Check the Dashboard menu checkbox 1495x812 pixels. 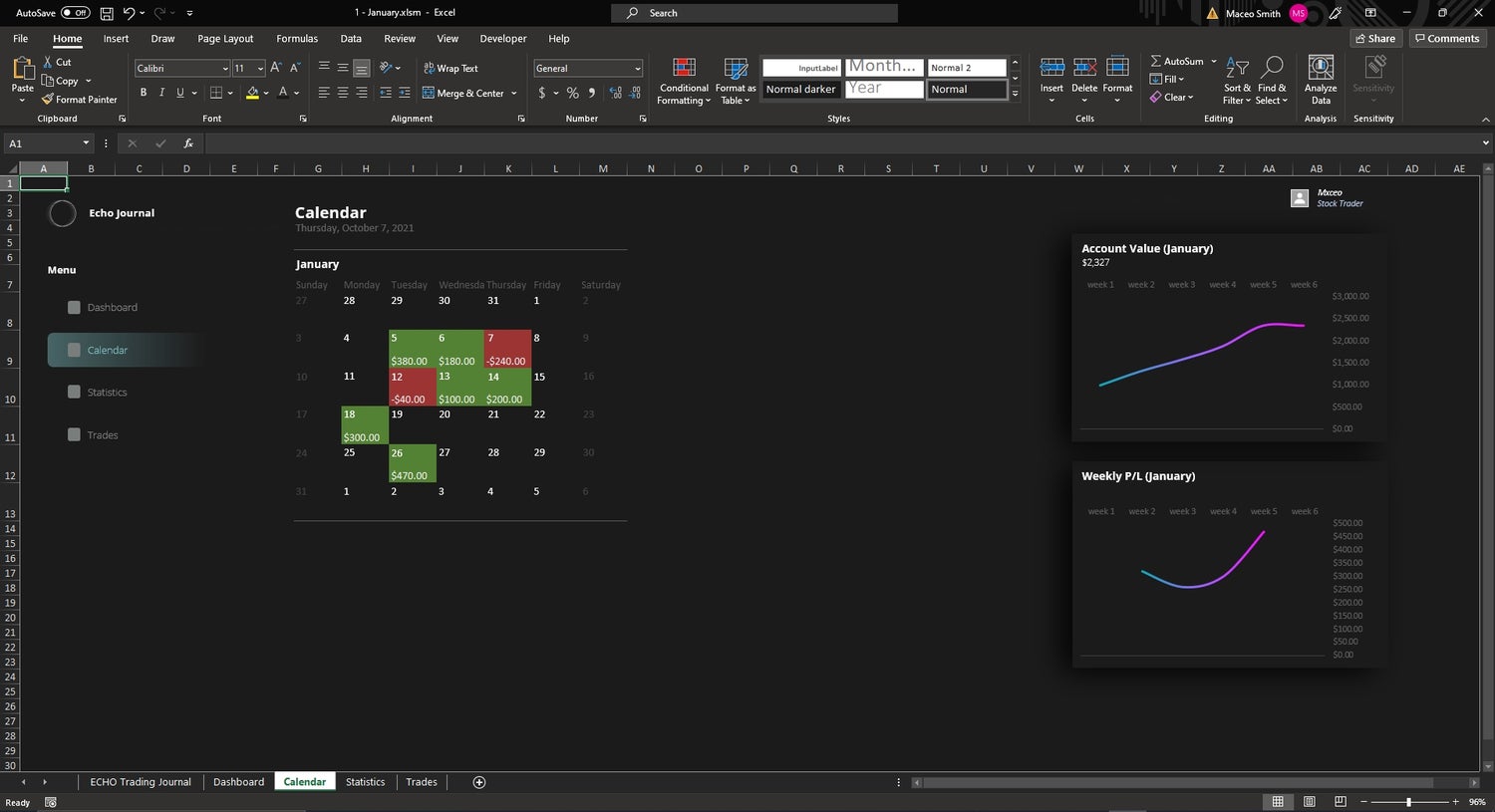[x=74, y=308]
